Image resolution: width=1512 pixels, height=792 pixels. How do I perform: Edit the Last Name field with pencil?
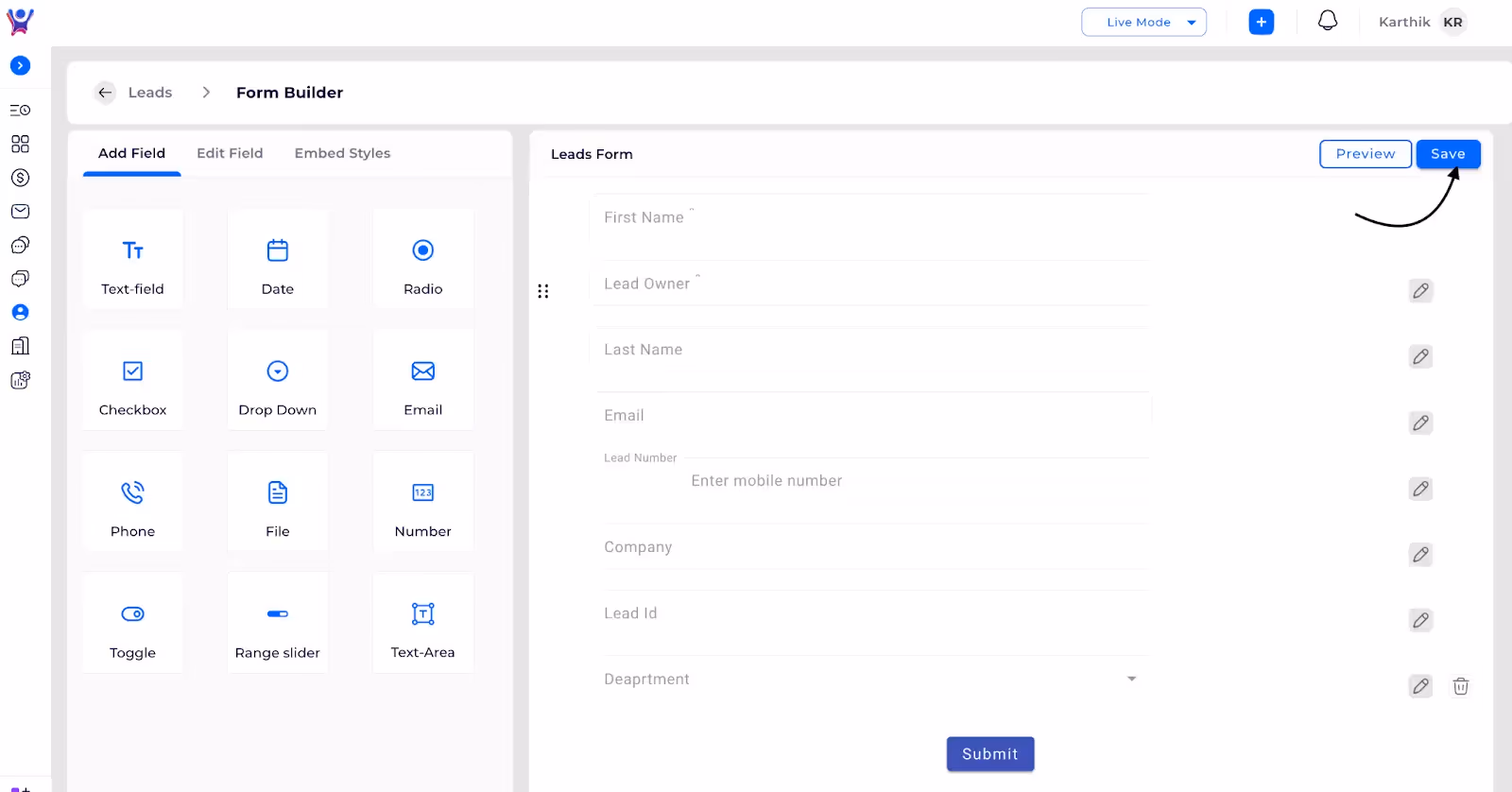coord(1420,357)
